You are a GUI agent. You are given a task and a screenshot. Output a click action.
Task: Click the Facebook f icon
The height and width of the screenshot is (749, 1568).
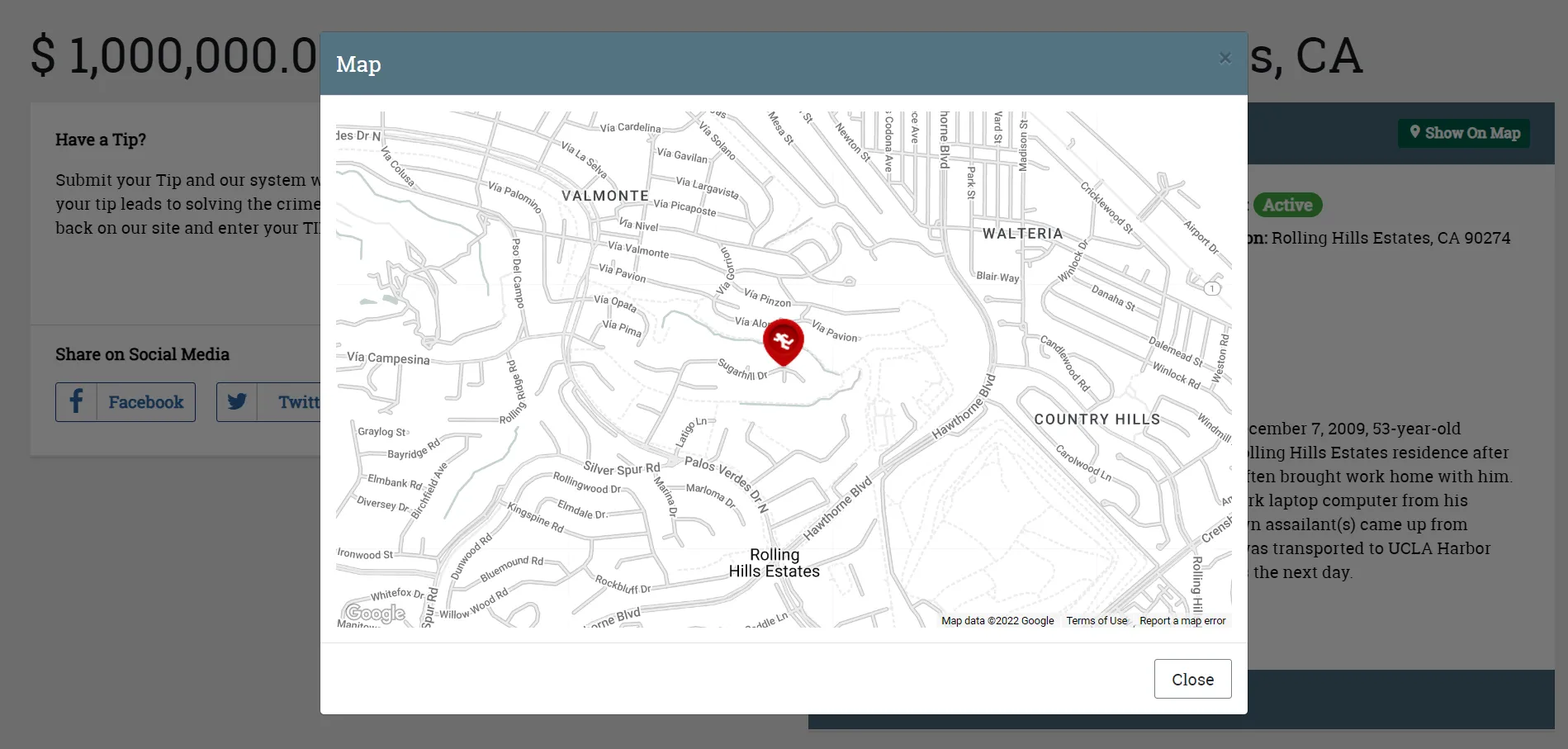[x=76, y=402]
